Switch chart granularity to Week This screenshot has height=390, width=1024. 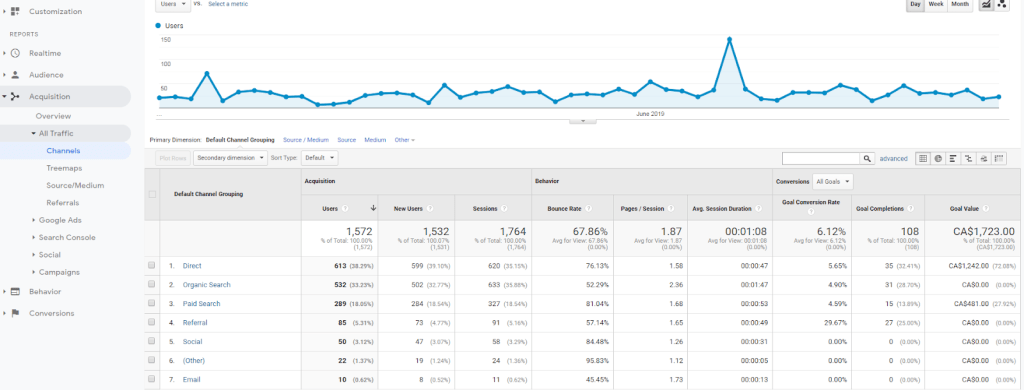[x=936, y=4]
